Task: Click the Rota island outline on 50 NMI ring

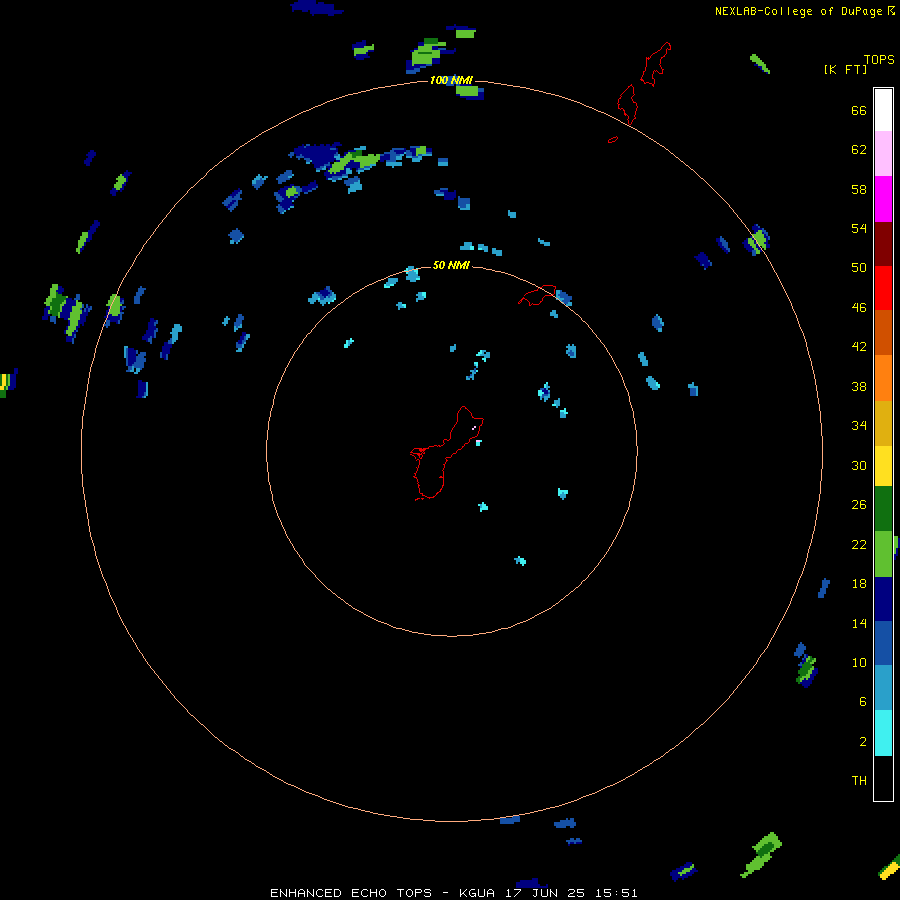Action: [538, 295]
